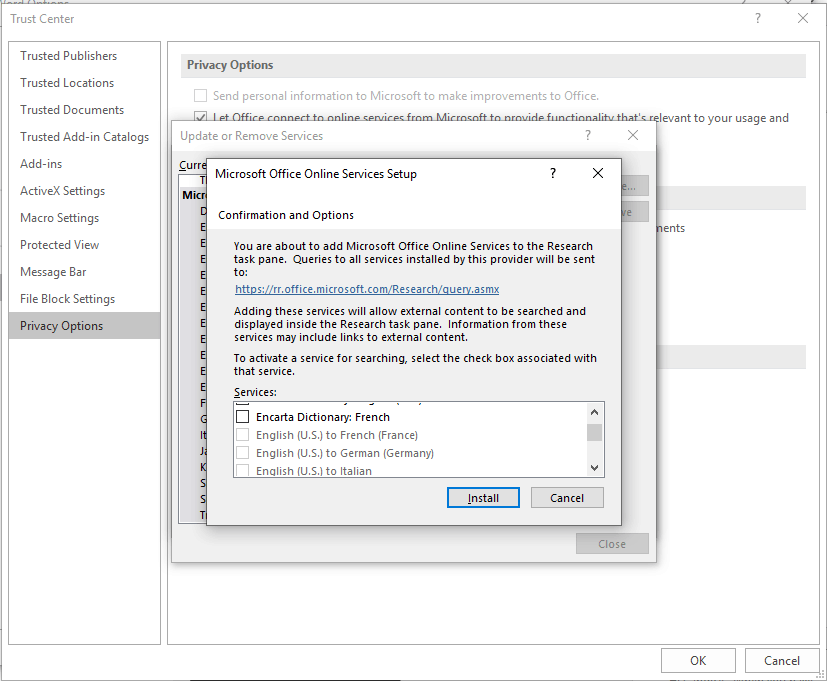This screenshot has width=827, height=681.
Task: Click services list scroll up arrow
Action: [x=594, y=413]
